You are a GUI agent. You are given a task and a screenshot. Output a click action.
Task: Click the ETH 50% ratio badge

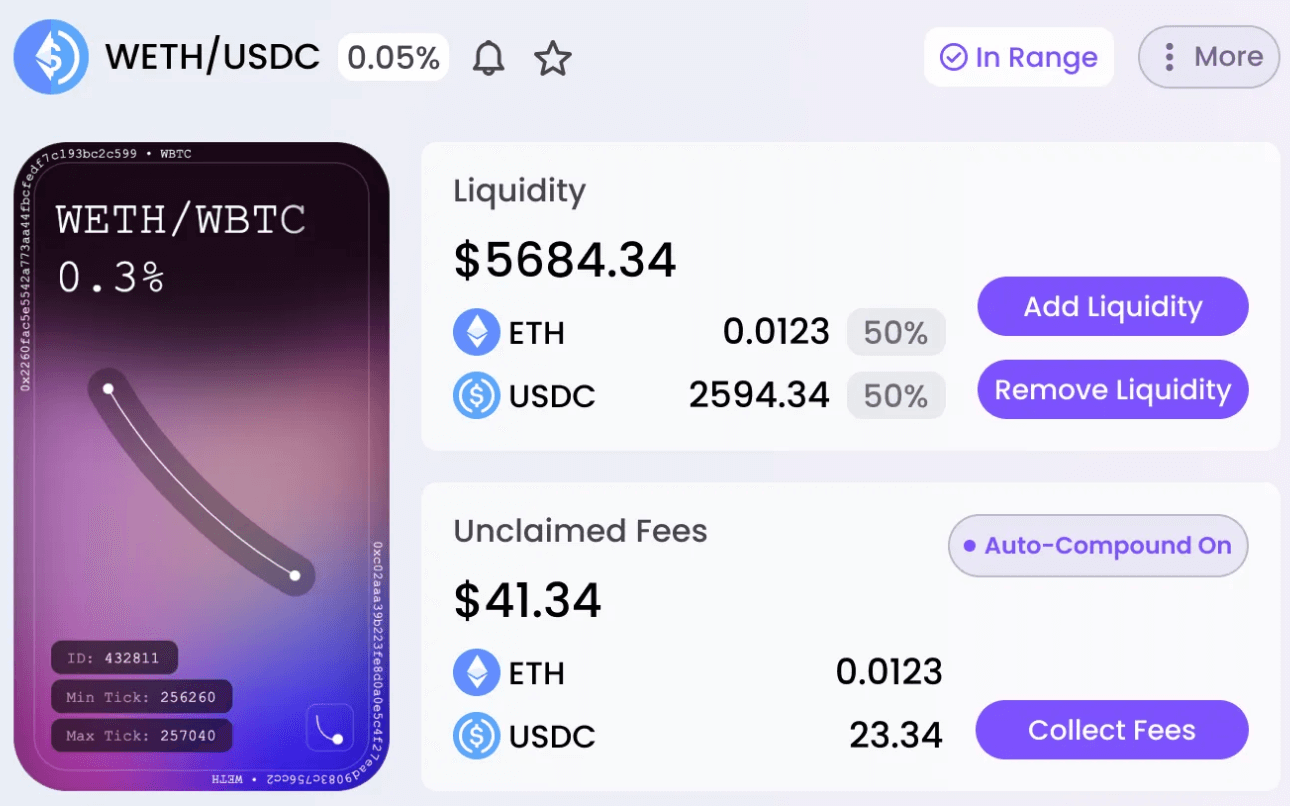point(895,332)
